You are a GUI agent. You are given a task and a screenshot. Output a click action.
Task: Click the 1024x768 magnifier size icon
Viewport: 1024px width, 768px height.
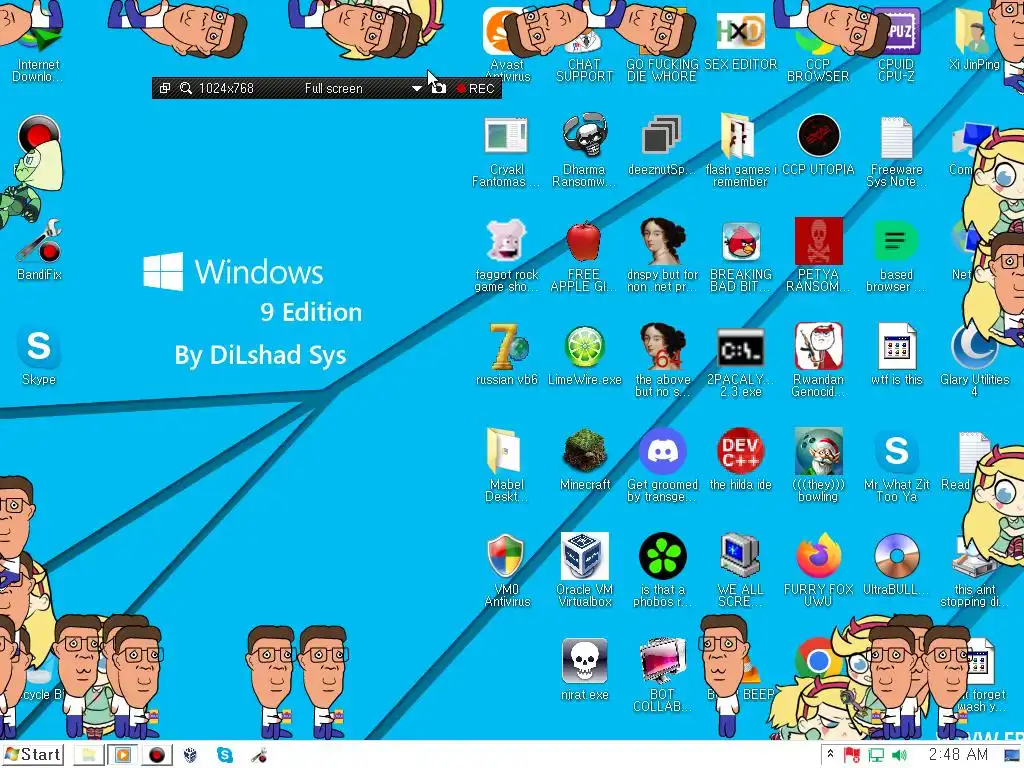186,88
